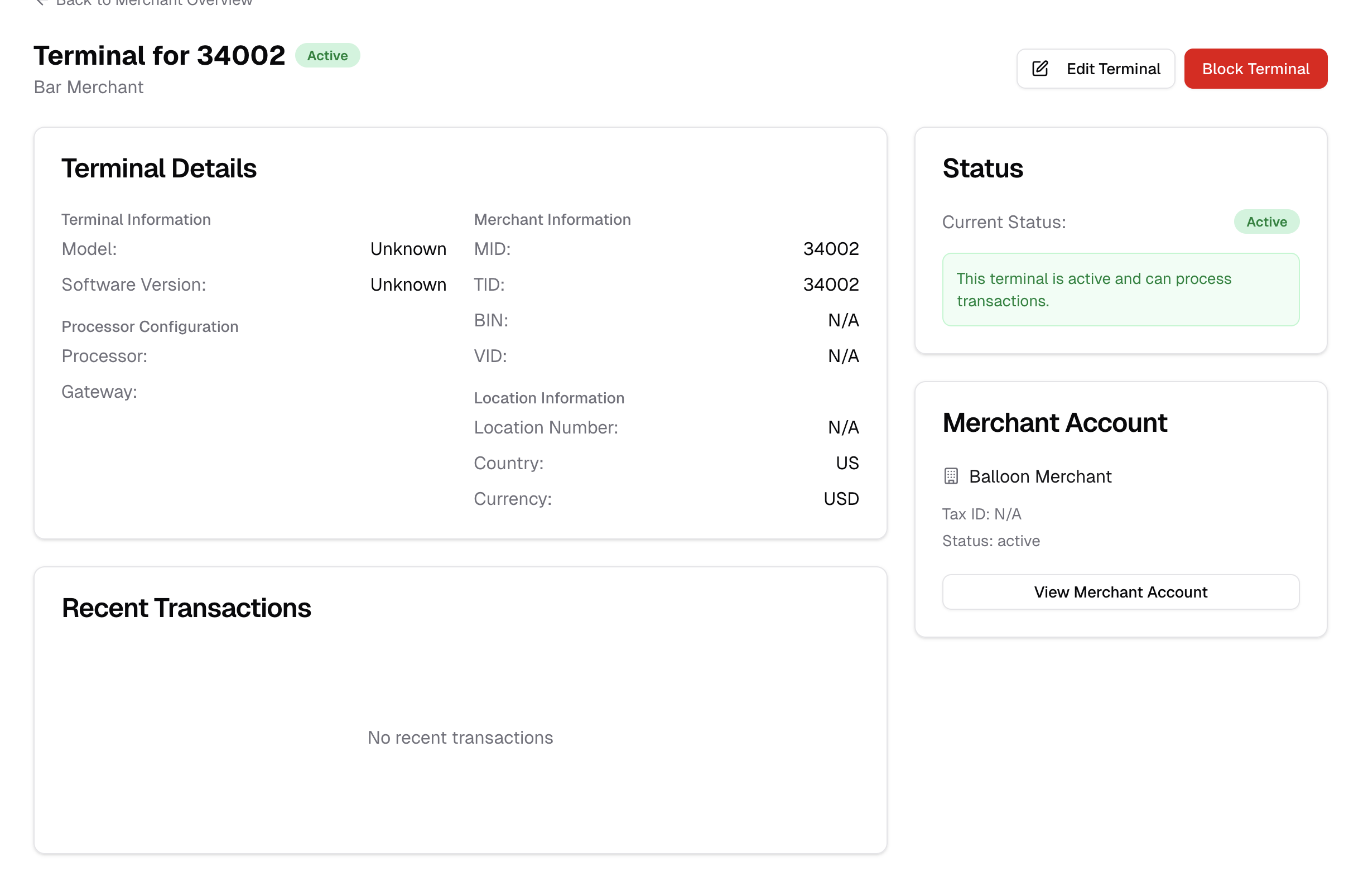Click the No recent transactions message
The image size is (1368, 896).
tap(460, 738)
